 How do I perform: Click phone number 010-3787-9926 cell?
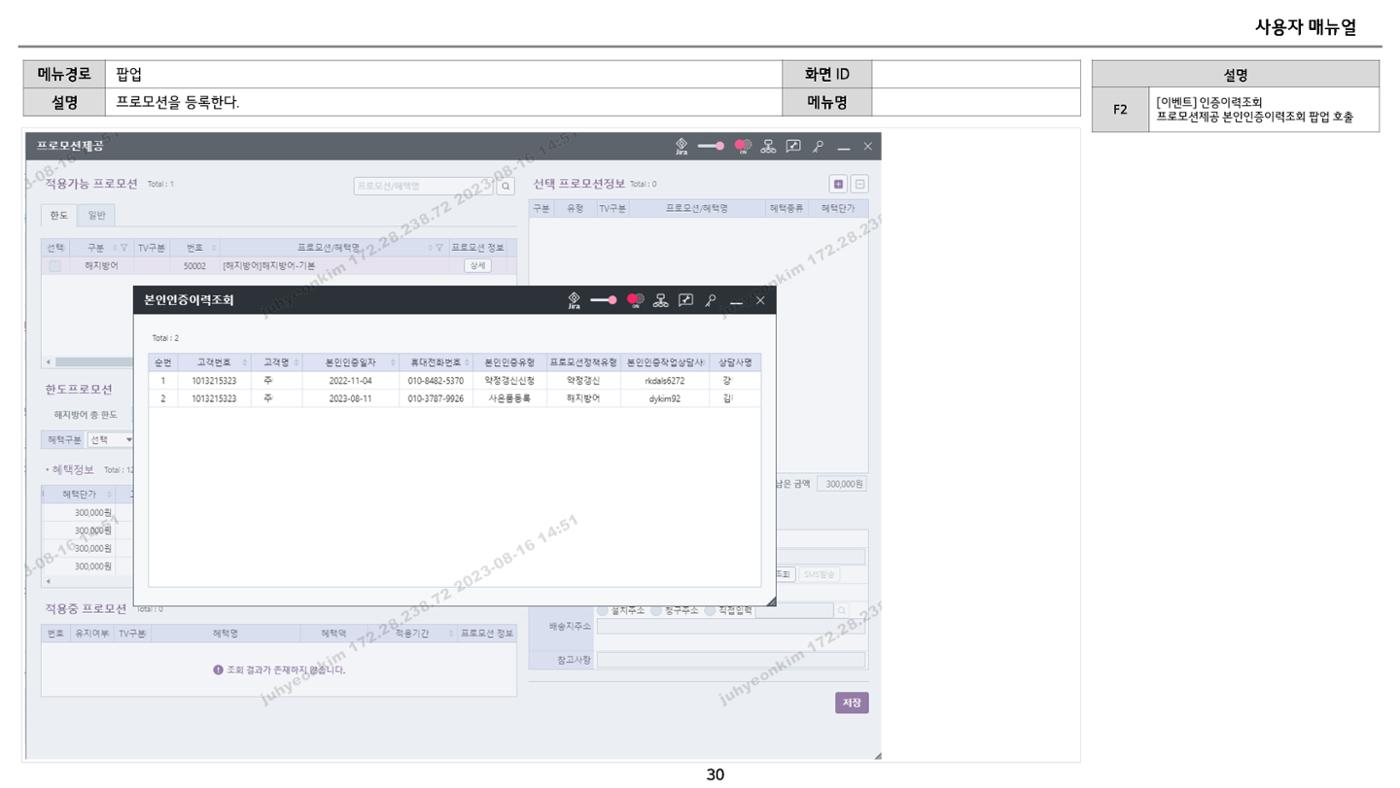[x=435, y=398]
